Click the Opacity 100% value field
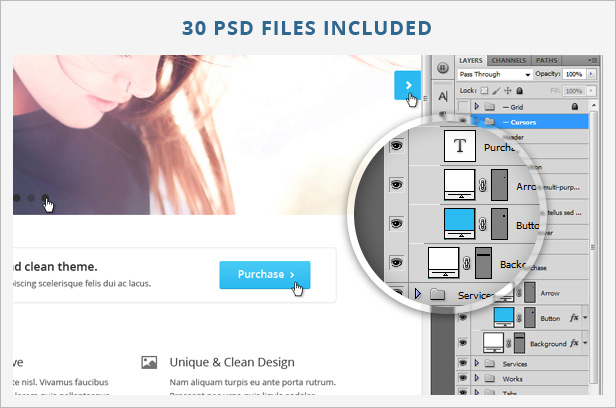Screen dimensions: 616x408 (574, 74)
